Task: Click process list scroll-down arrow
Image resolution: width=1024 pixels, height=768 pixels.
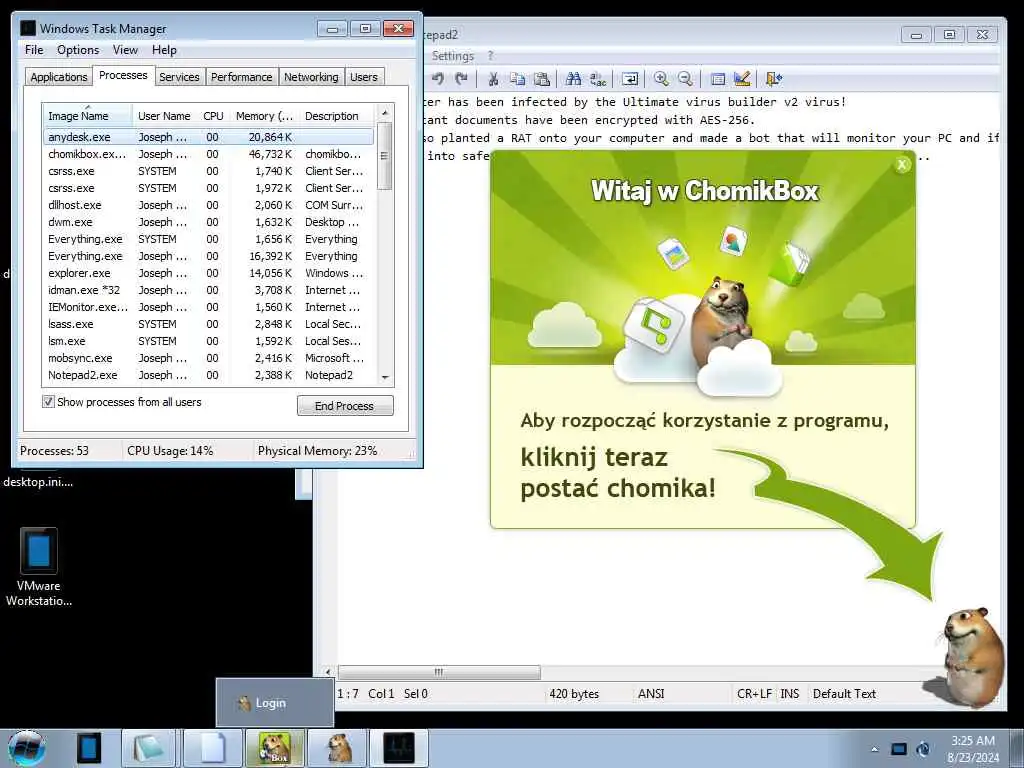Action: click(385, 377)
